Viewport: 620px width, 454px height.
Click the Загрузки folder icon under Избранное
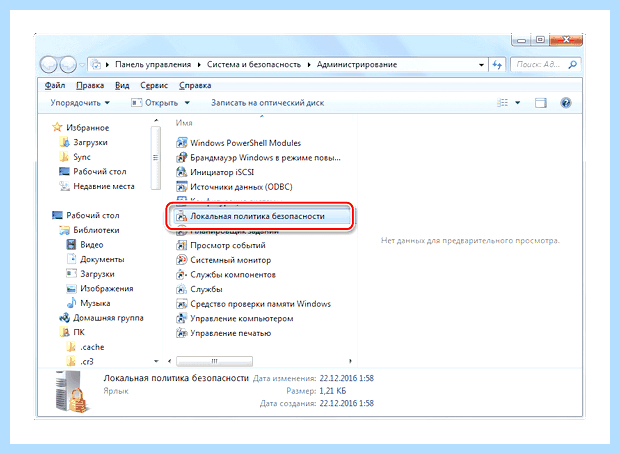[64, 142]
